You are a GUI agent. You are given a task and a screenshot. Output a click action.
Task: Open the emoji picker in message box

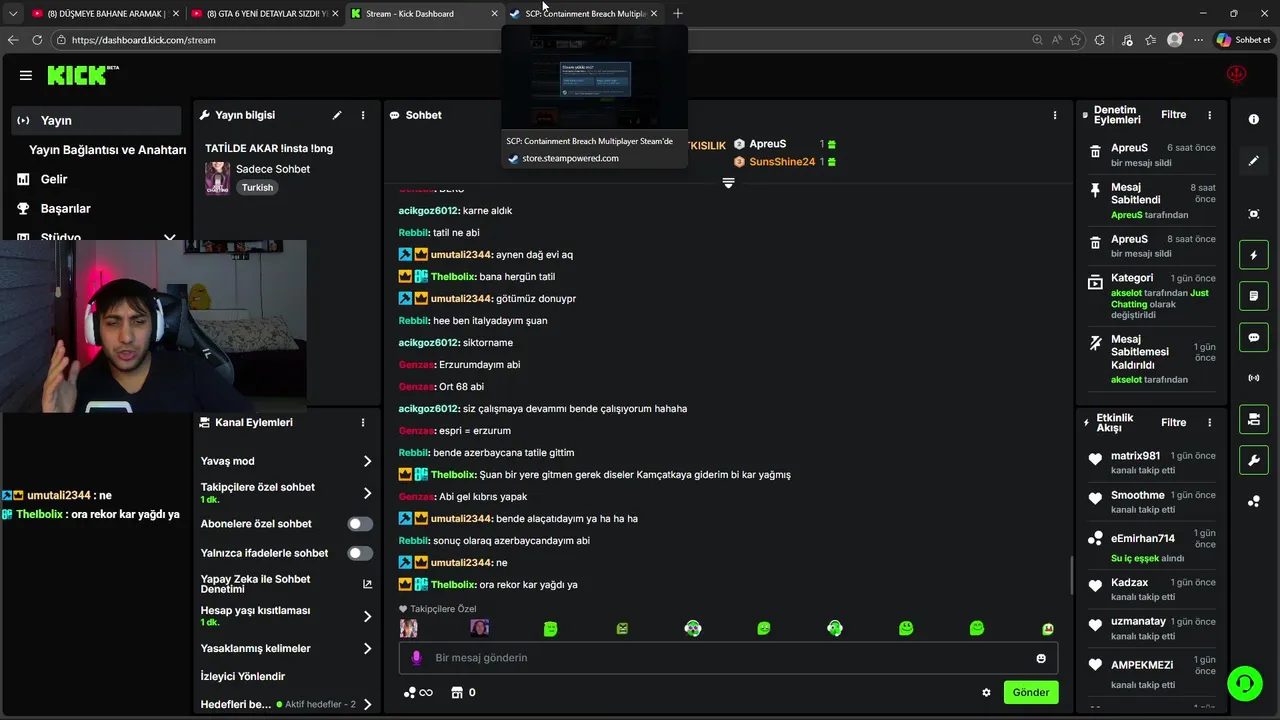click(1041, 658)
